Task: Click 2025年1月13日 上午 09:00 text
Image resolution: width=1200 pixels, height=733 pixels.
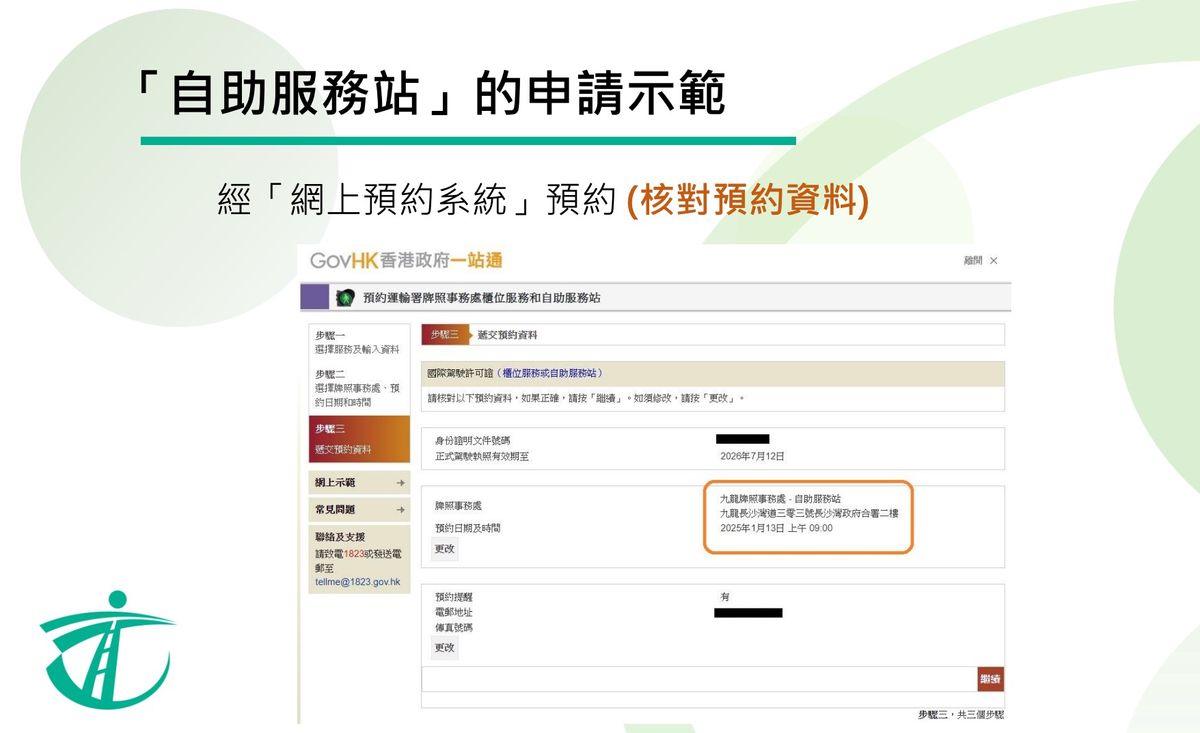Action: 776,528
